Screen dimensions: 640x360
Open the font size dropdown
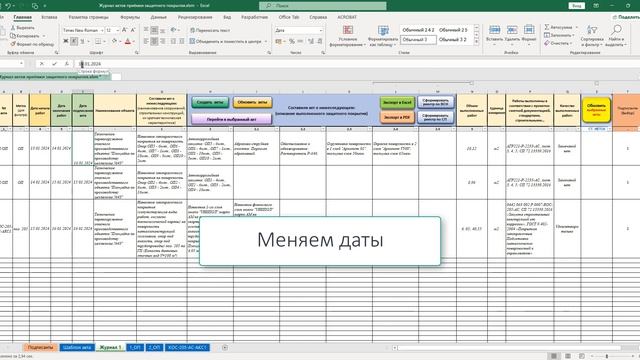118,30
